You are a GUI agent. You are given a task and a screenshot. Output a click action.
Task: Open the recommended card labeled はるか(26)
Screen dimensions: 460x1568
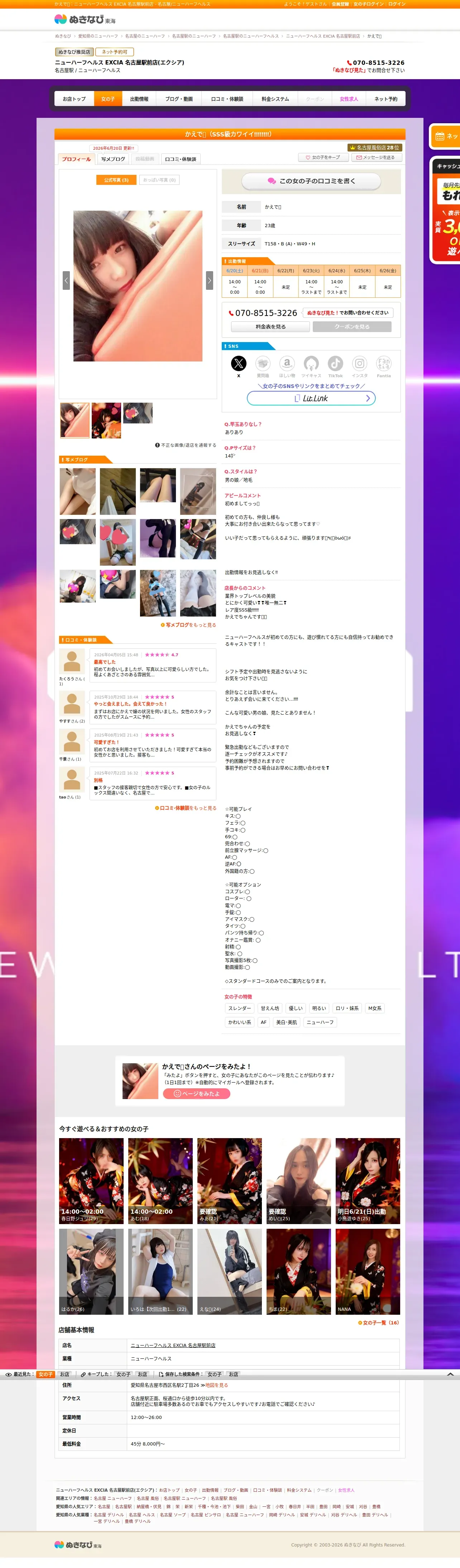pos(91,1272)
